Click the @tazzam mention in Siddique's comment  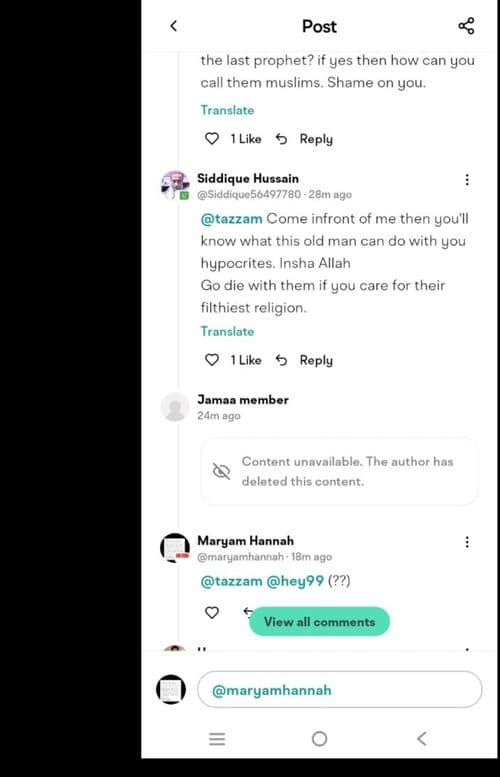[231, 219]
